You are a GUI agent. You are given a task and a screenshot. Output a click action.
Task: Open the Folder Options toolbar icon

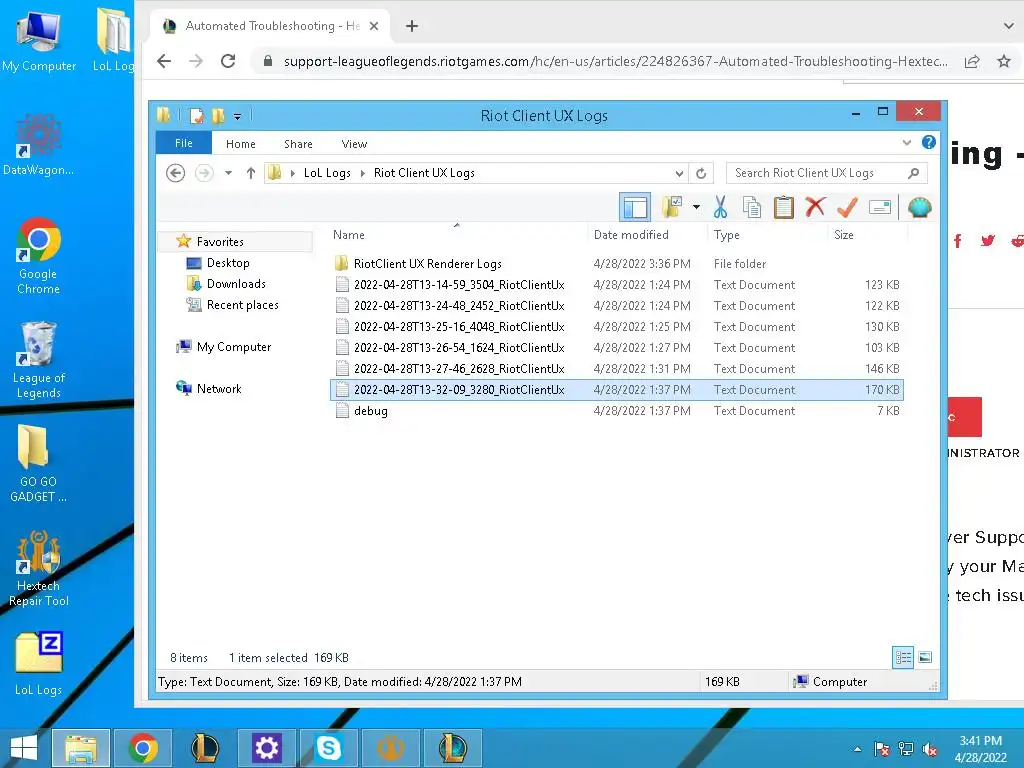672,208
